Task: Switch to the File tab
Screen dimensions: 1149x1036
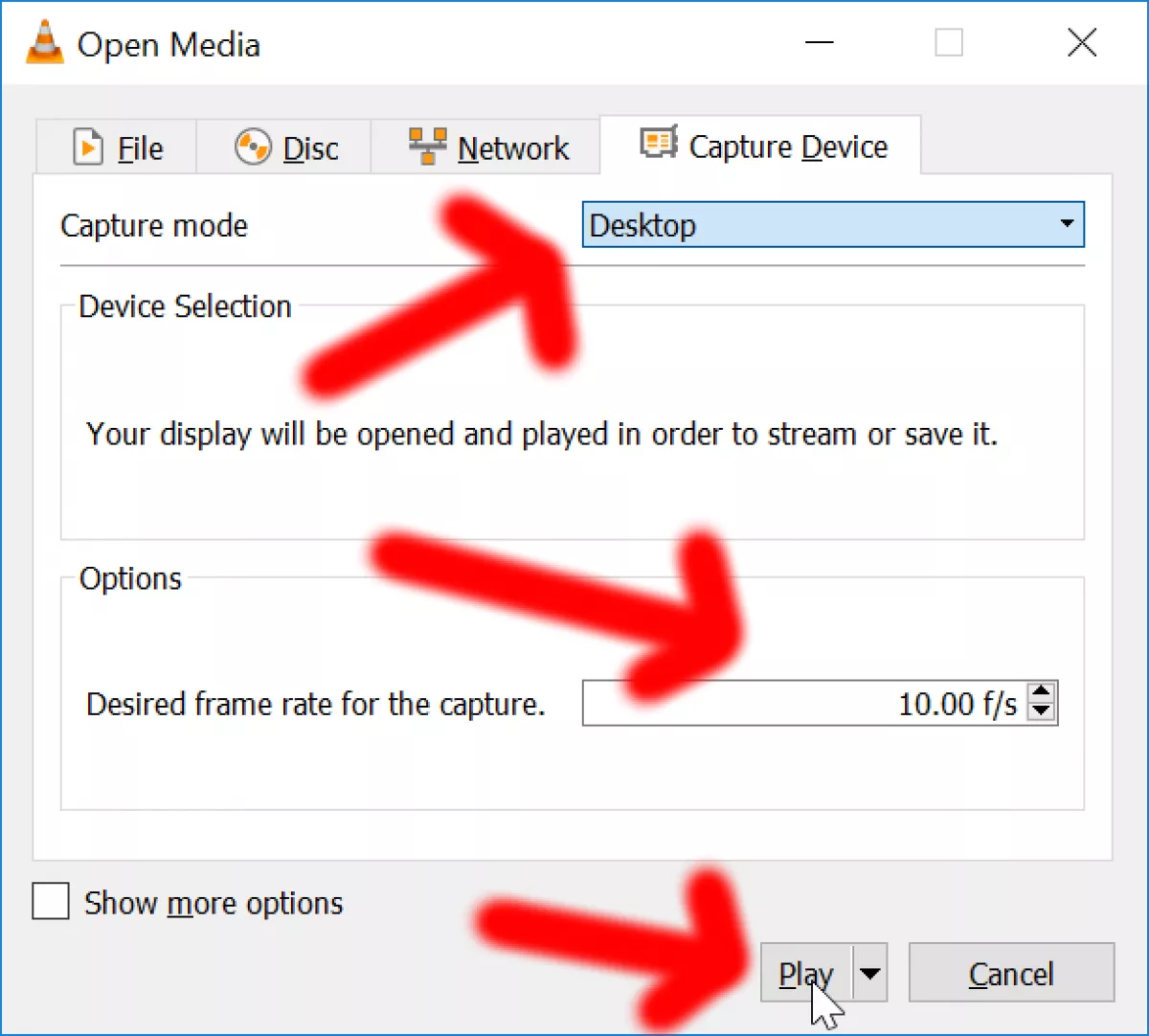Action: click(x=116, y=147)
